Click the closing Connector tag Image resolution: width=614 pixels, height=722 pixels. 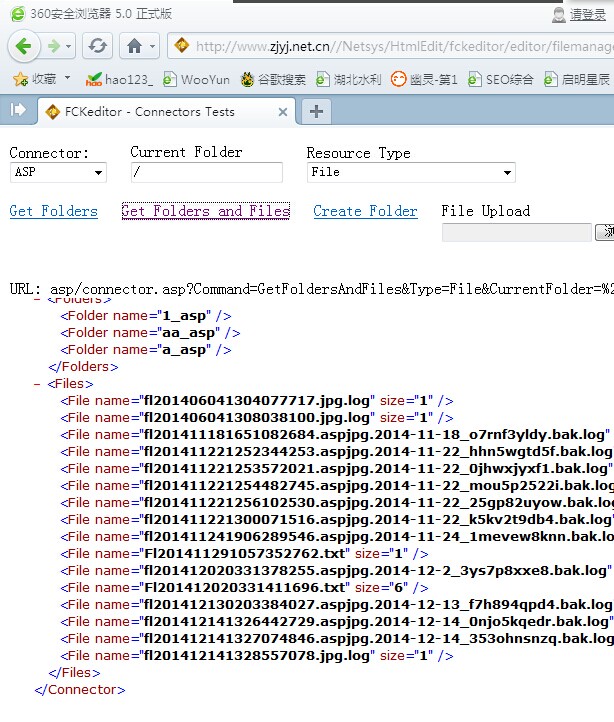[x=80, y=690]
